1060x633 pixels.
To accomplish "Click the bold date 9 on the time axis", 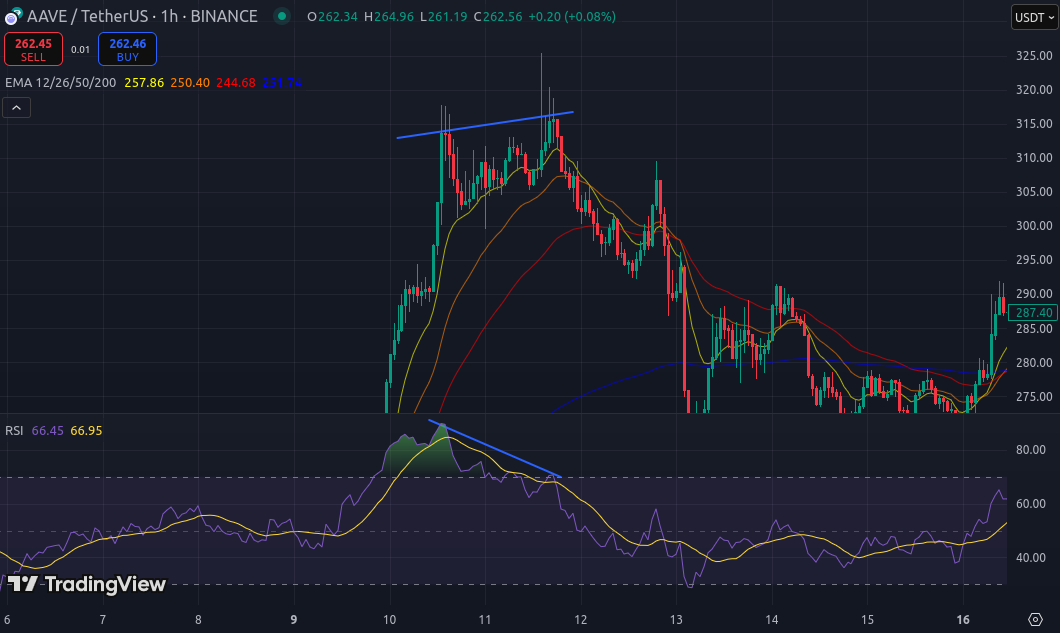I will pyautogui.click(x=293, y=619).
